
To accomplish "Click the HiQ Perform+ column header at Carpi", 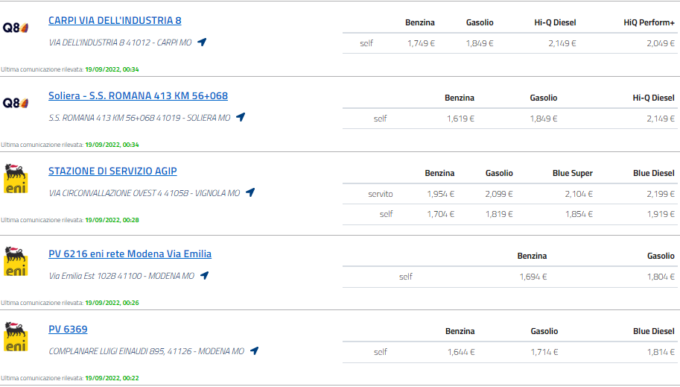I will 649,23.
